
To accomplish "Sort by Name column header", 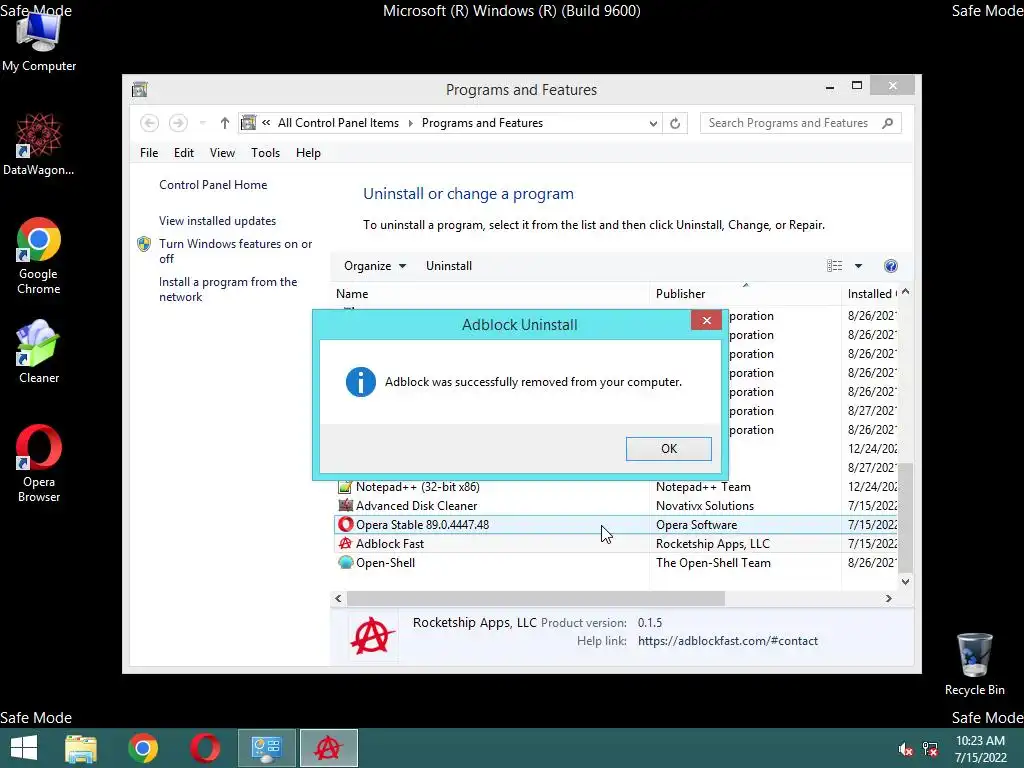I will (490, 294).
